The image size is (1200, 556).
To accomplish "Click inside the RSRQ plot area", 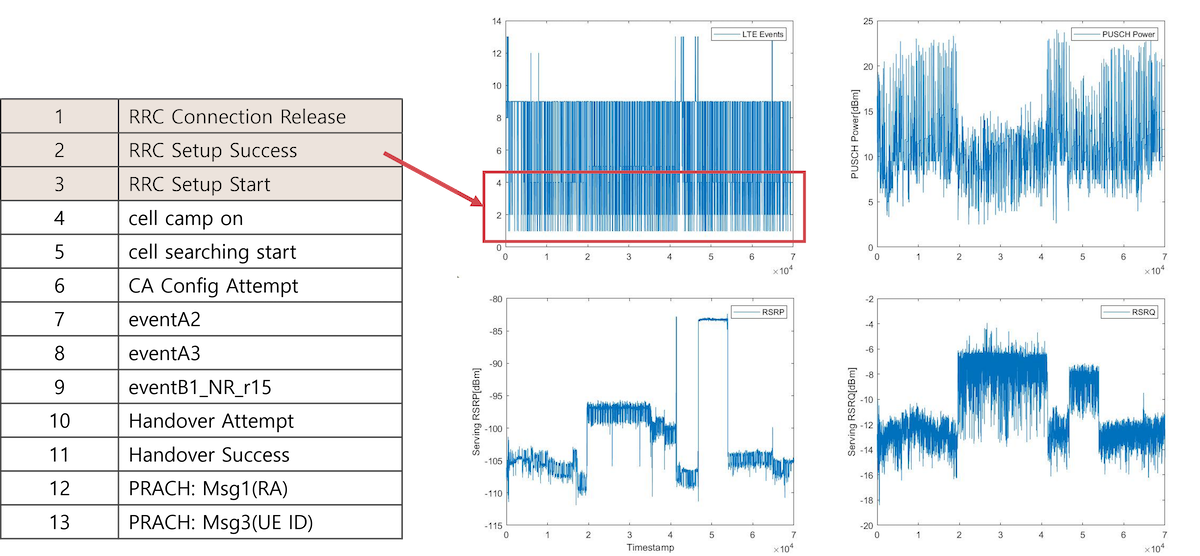I will tap(1021, 412).
